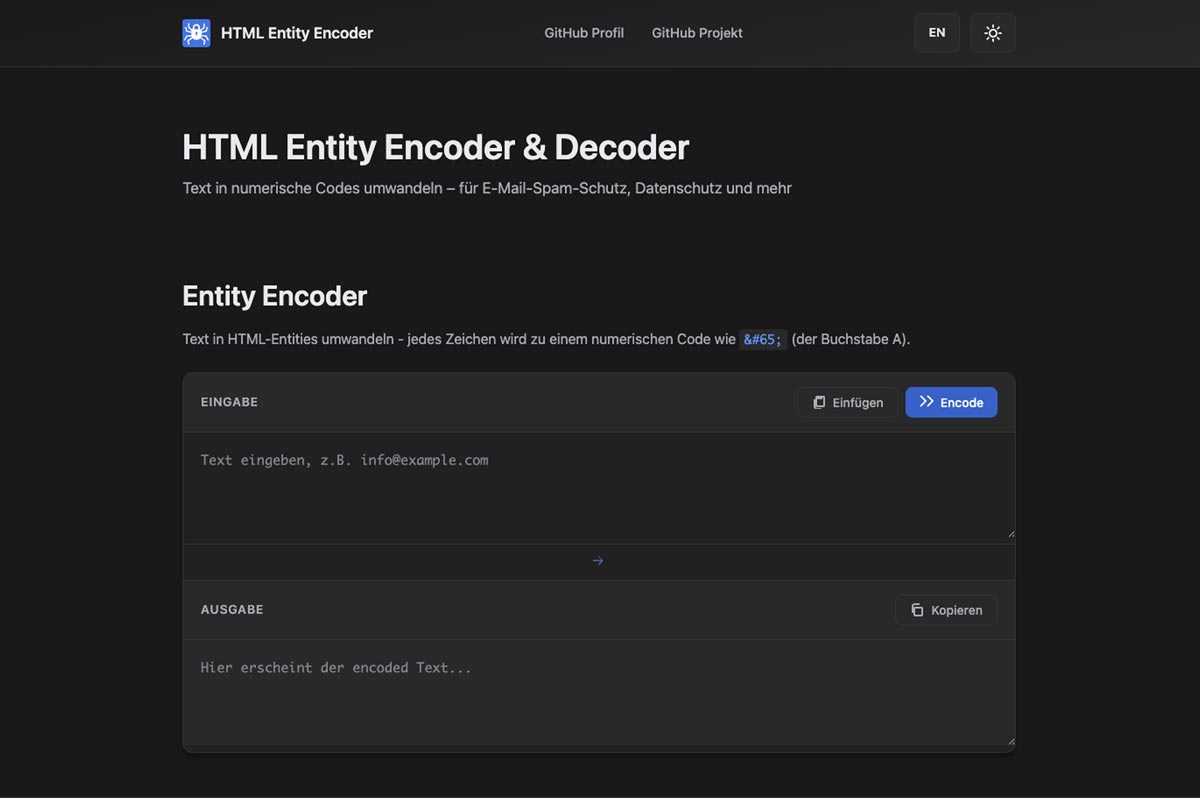Click the Einfügen paste button

pos(847,402)
